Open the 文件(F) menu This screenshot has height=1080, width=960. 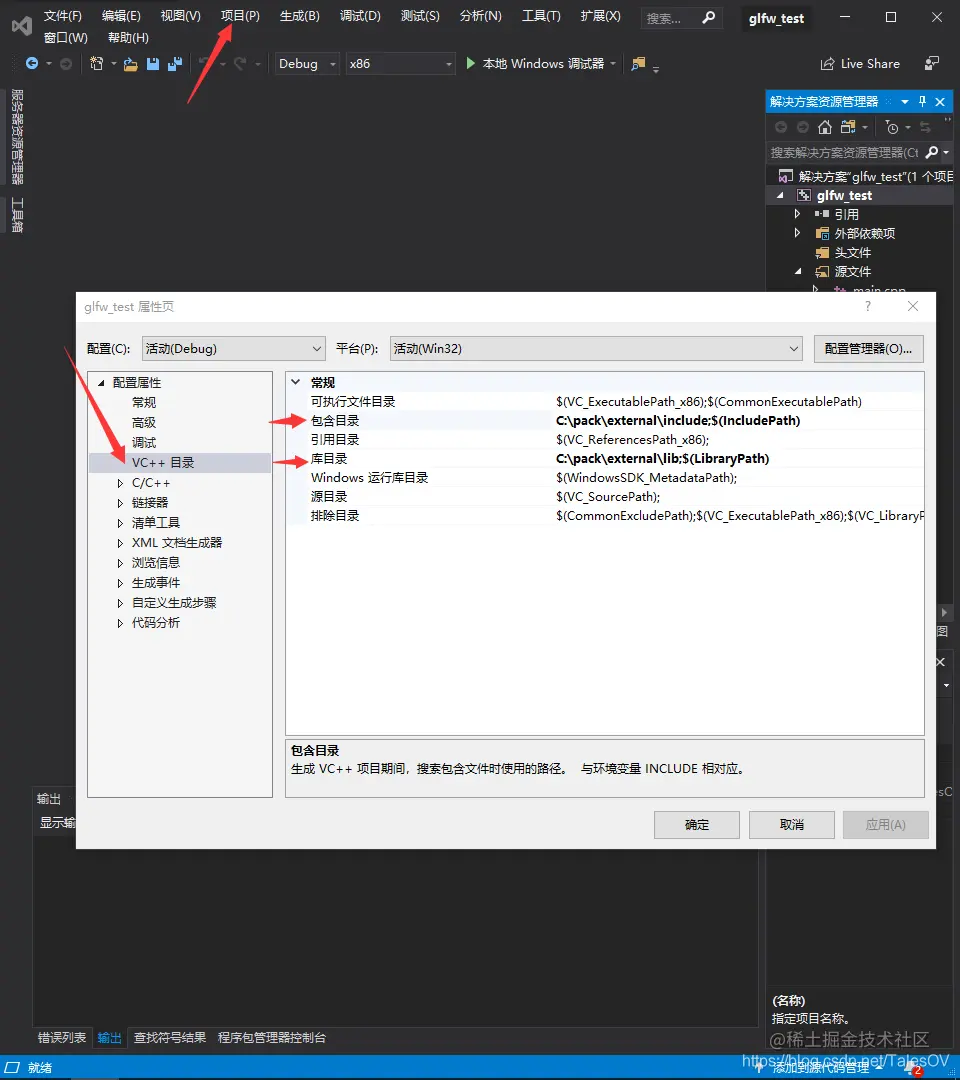(63, 15)
